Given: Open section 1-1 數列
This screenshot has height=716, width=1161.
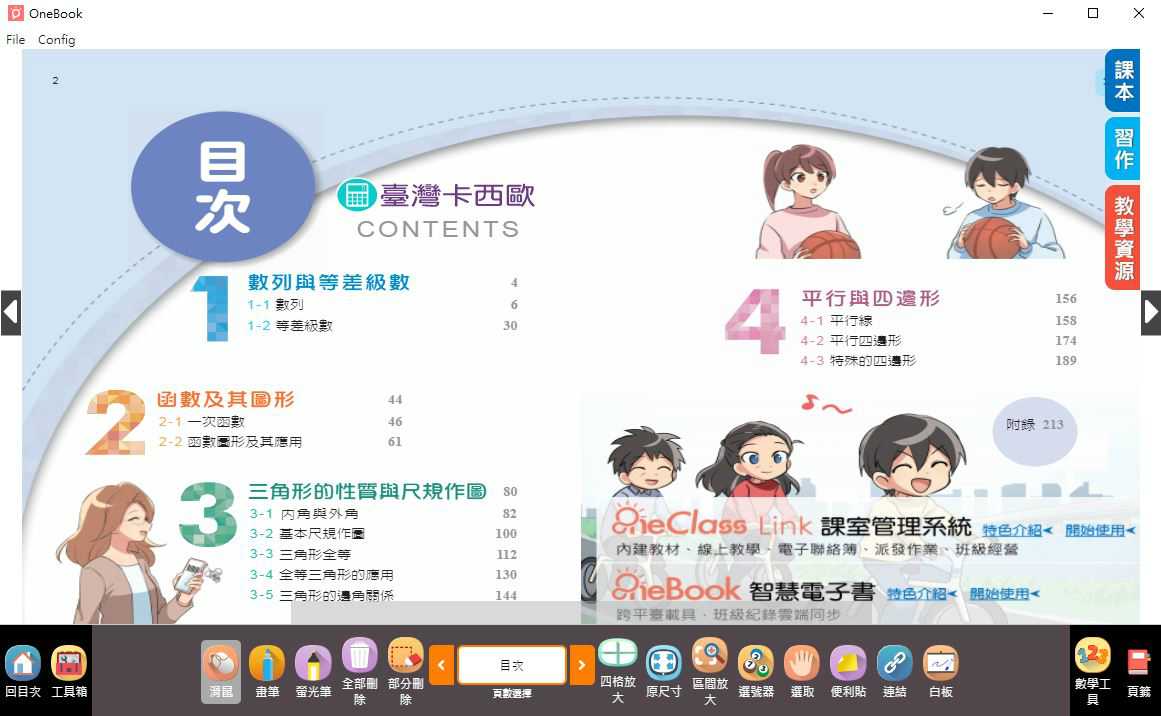Looking at the screenshot, I should (275, 304).
